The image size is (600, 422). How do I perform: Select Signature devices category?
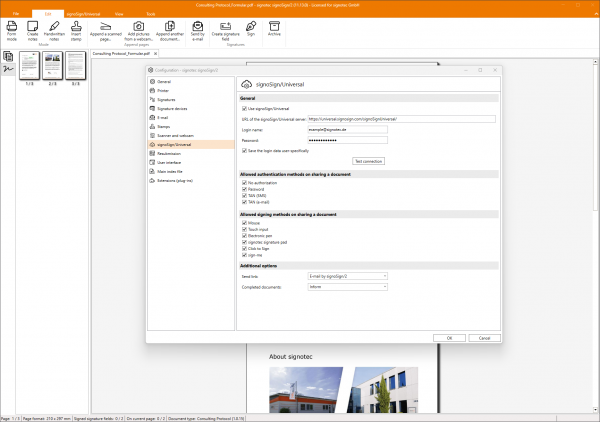point(191,109)
